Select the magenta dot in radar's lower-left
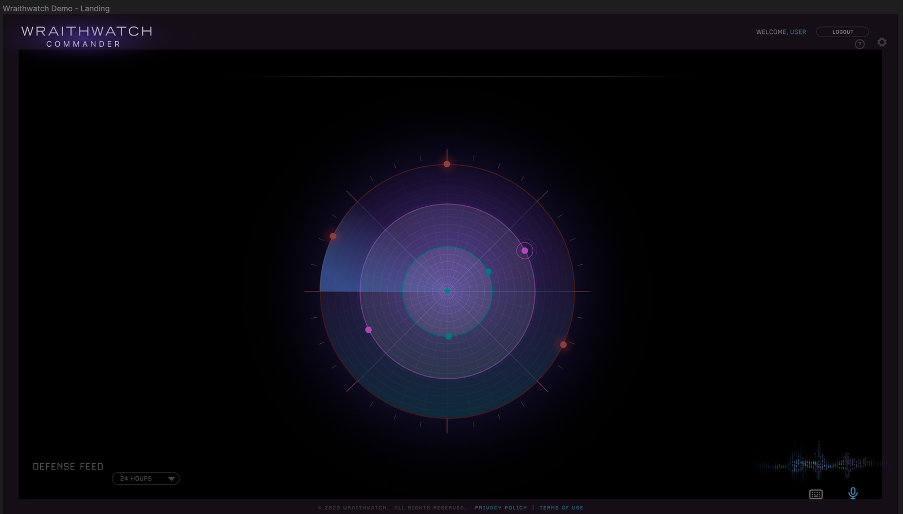 click(x=369, y=330)
